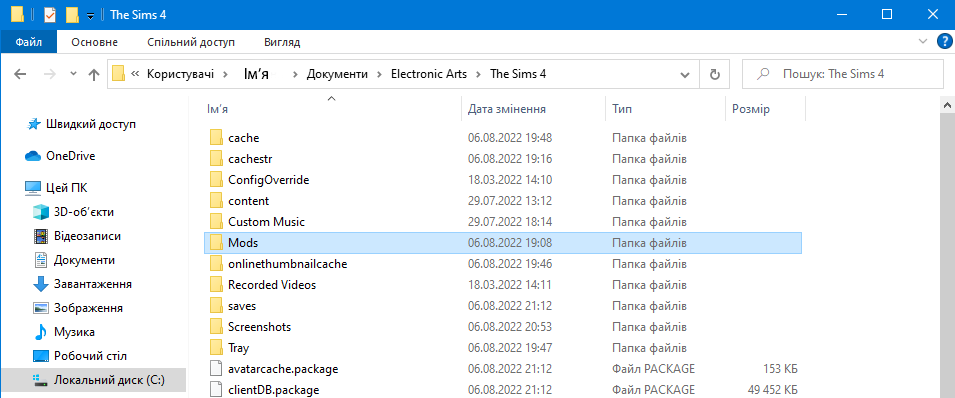The height and width of the screenshot is (398, 955).
Task: Click the search box Пошук: The Sims 4
Action: click(x=842, y=74)
